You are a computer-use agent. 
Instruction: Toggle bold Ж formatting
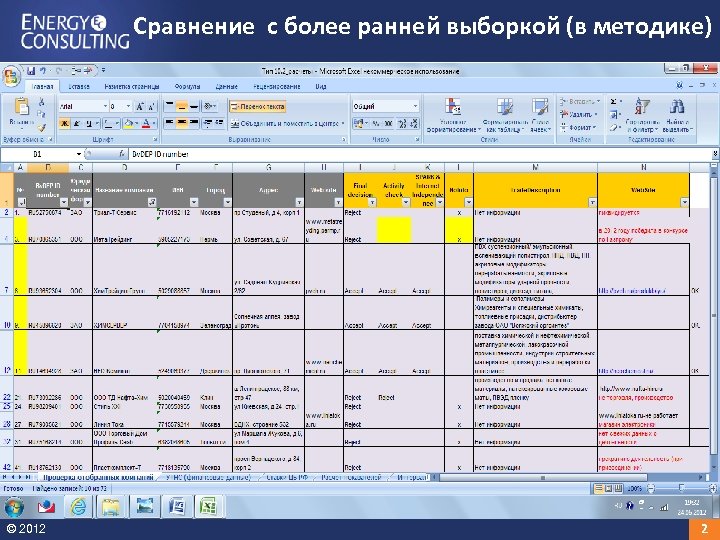(65, 123)
